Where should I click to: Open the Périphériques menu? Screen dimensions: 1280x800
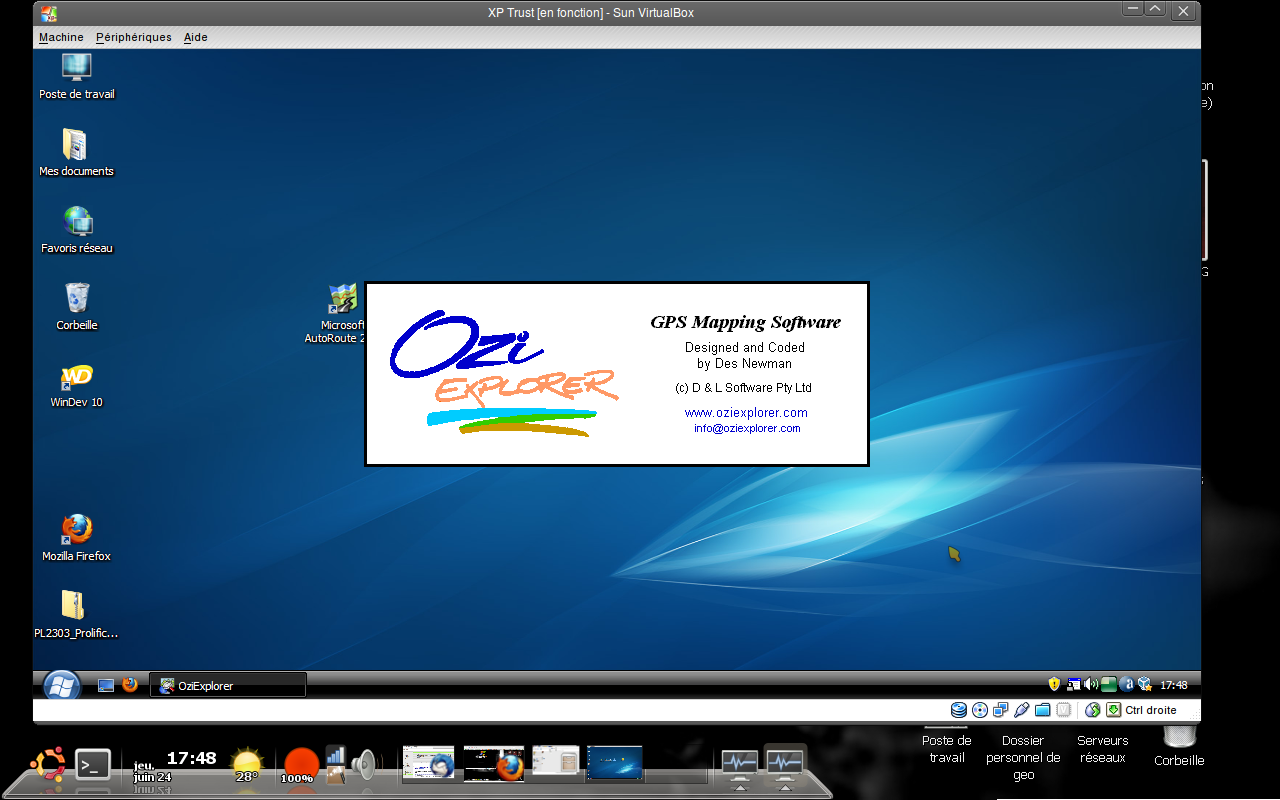click(x=133, y=37)
